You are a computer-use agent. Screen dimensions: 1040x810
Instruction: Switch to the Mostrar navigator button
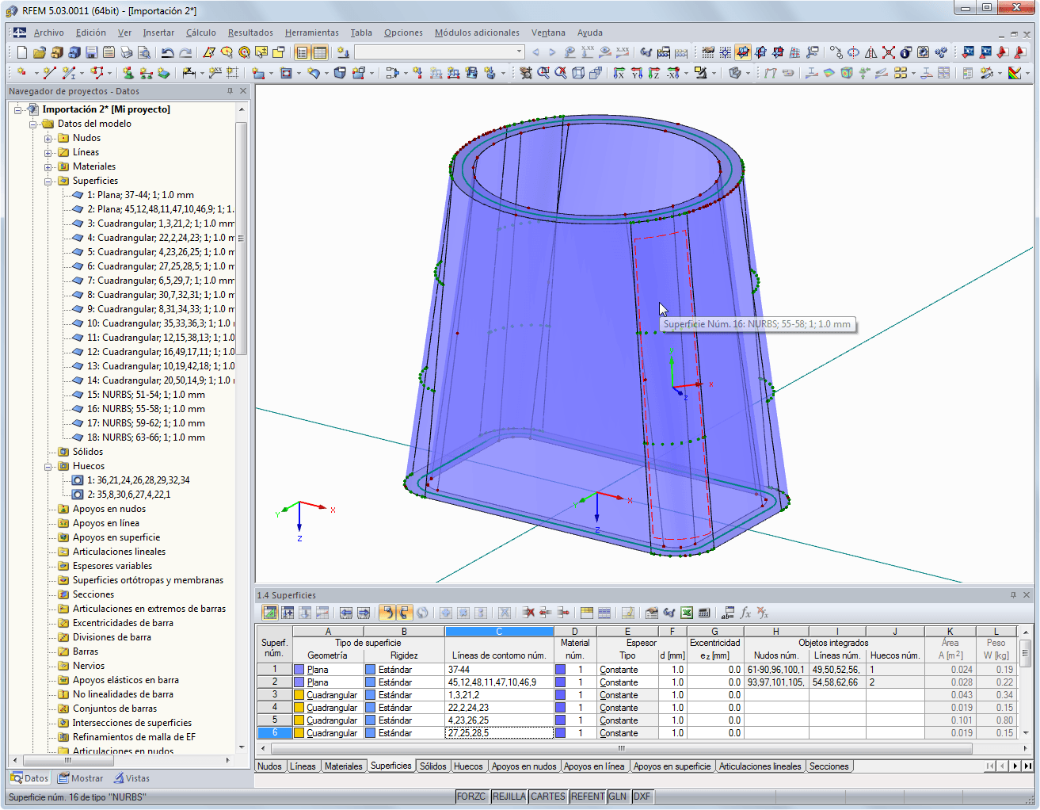(x=80, y=778)
